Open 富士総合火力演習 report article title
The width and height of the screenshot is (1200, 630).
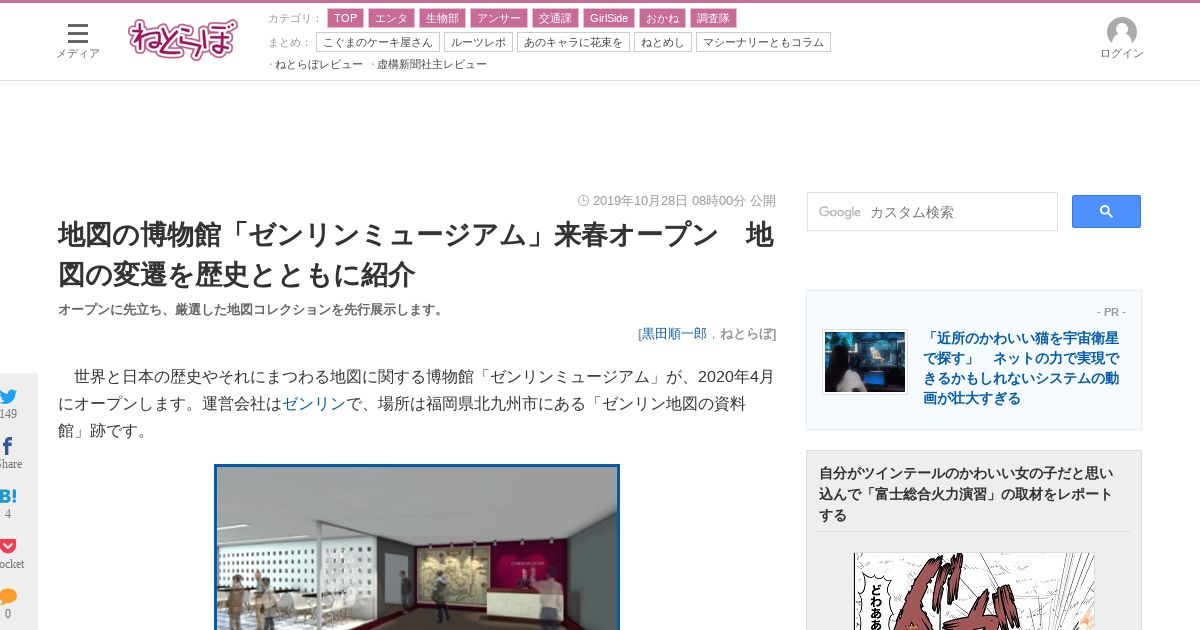pyautogui.click(x=967, y=494)
